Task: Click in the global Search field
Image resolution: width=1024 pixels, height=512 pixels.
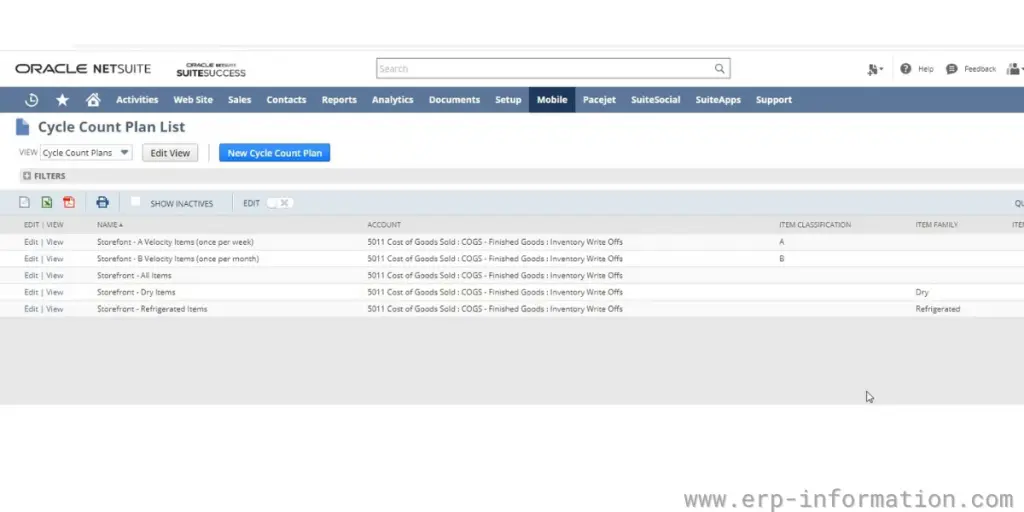Action: coord(545,69)
